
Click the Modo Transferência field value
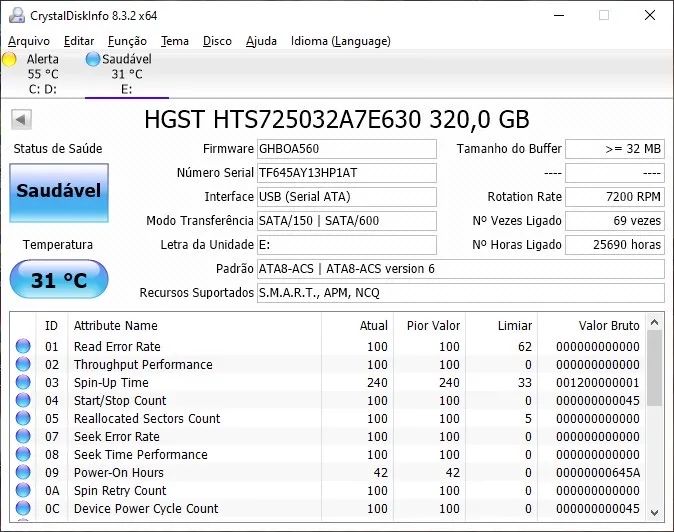(347, 221)
